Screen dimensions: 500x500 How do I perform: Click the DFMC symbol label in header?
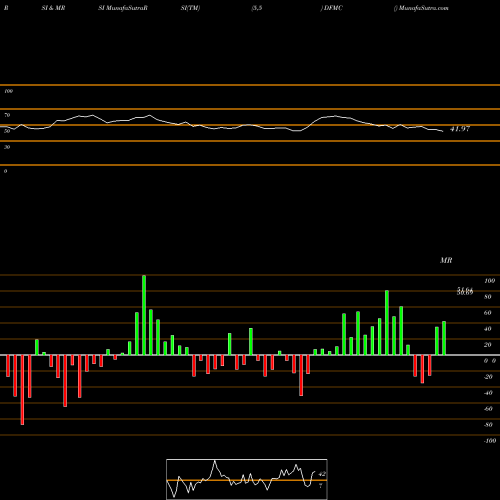pyautogui.click(x=333, y=8)
